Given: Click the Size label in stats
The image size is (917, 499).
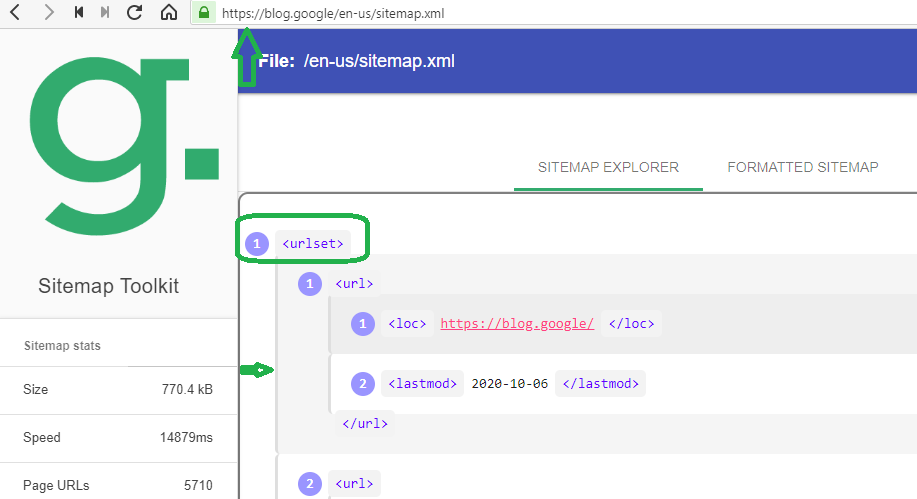Looking at the screenshot, I should (x=35, y=390).
